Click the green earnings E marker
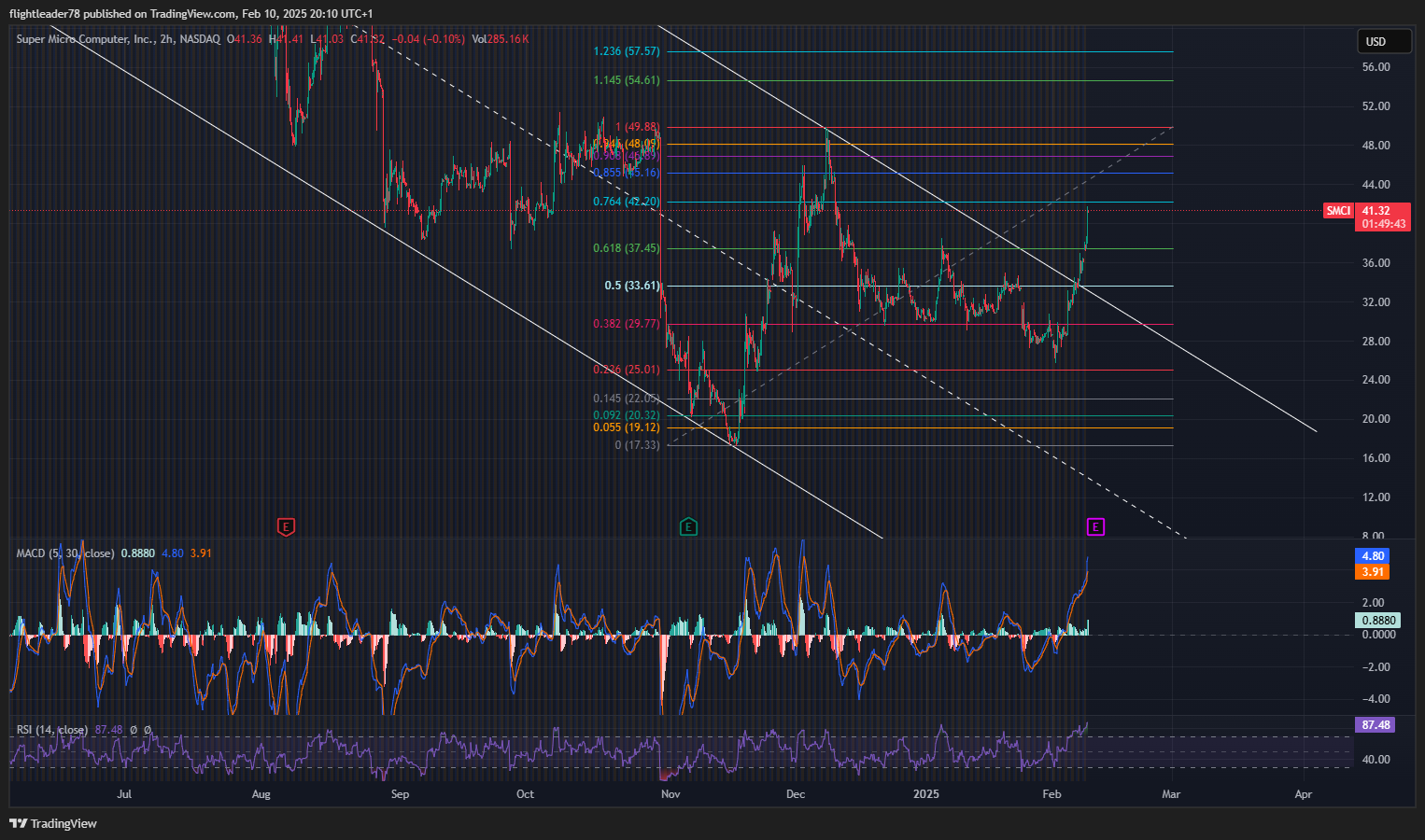 tap(688, 527)
